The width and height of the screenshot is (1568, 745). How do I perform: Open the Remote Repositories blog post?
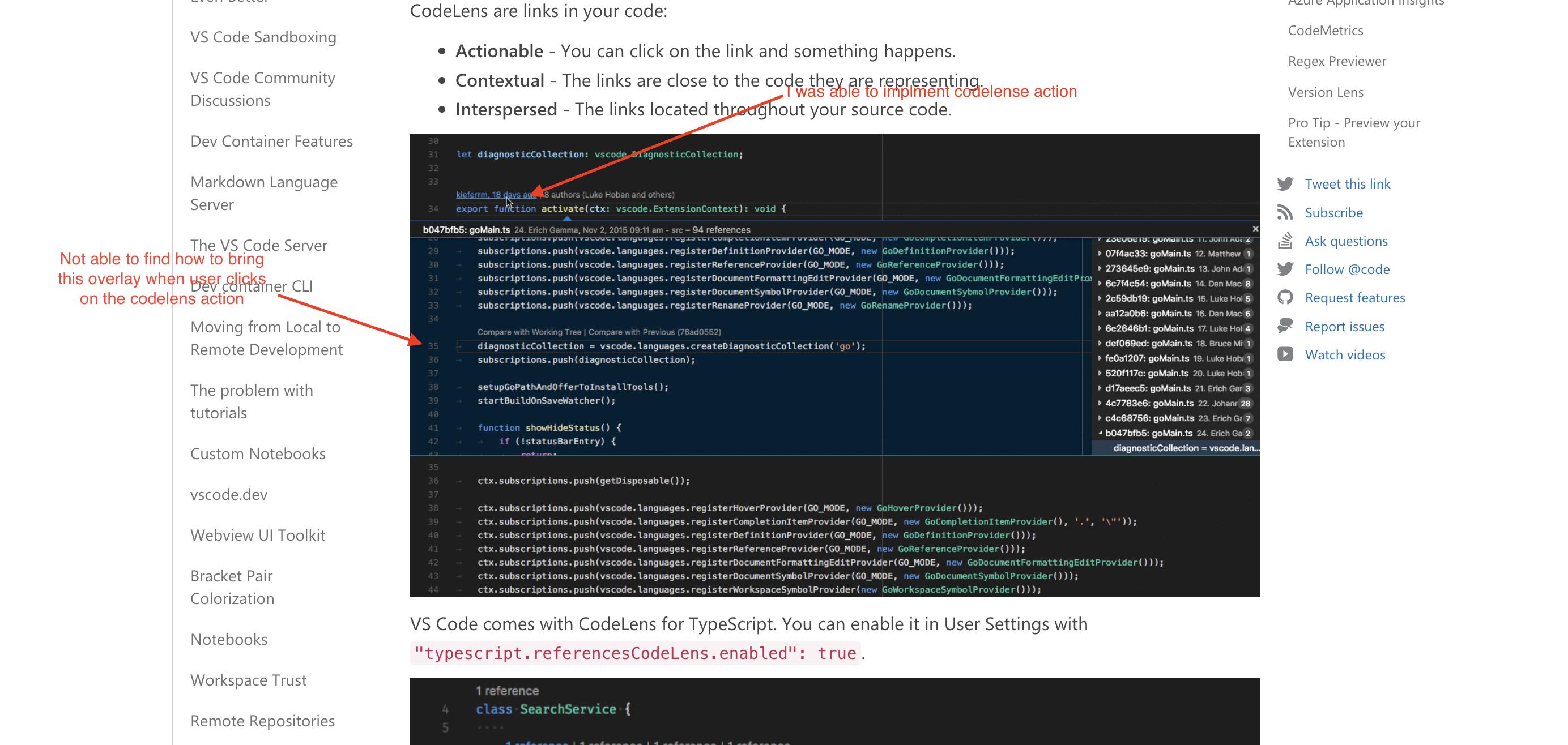pos(262,721)
